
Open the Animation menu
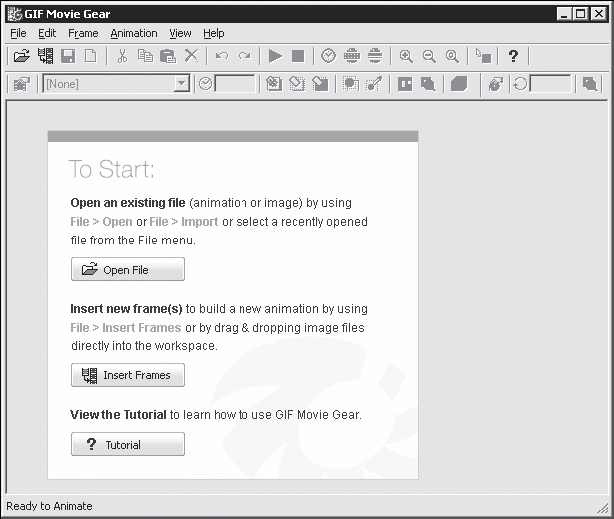[x=134, y=33]
